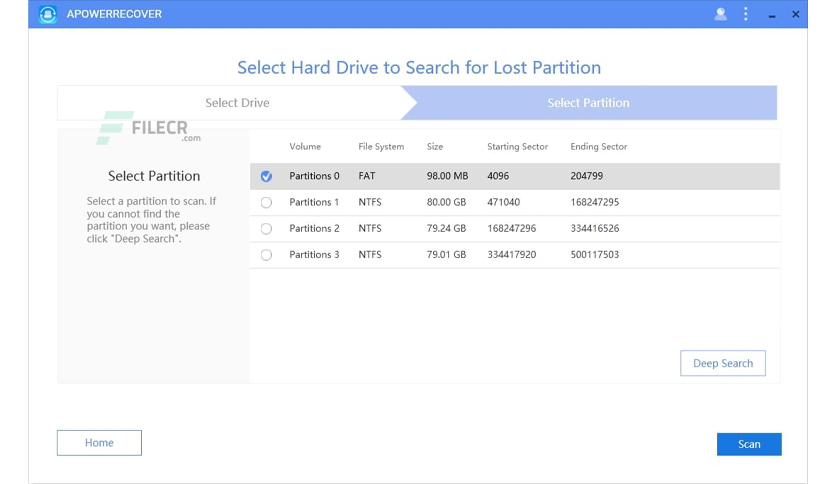Return to the Home screen button
Image resolution: width=836 pixels, height=484 pixels.
pos(99,442)
